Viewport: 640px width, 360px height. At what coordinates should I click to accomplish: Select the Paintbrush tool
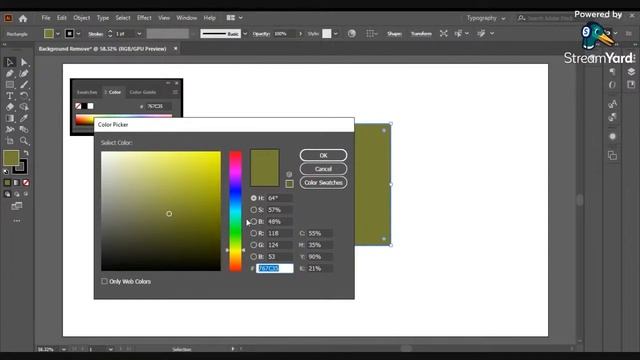tap(24, 84)
